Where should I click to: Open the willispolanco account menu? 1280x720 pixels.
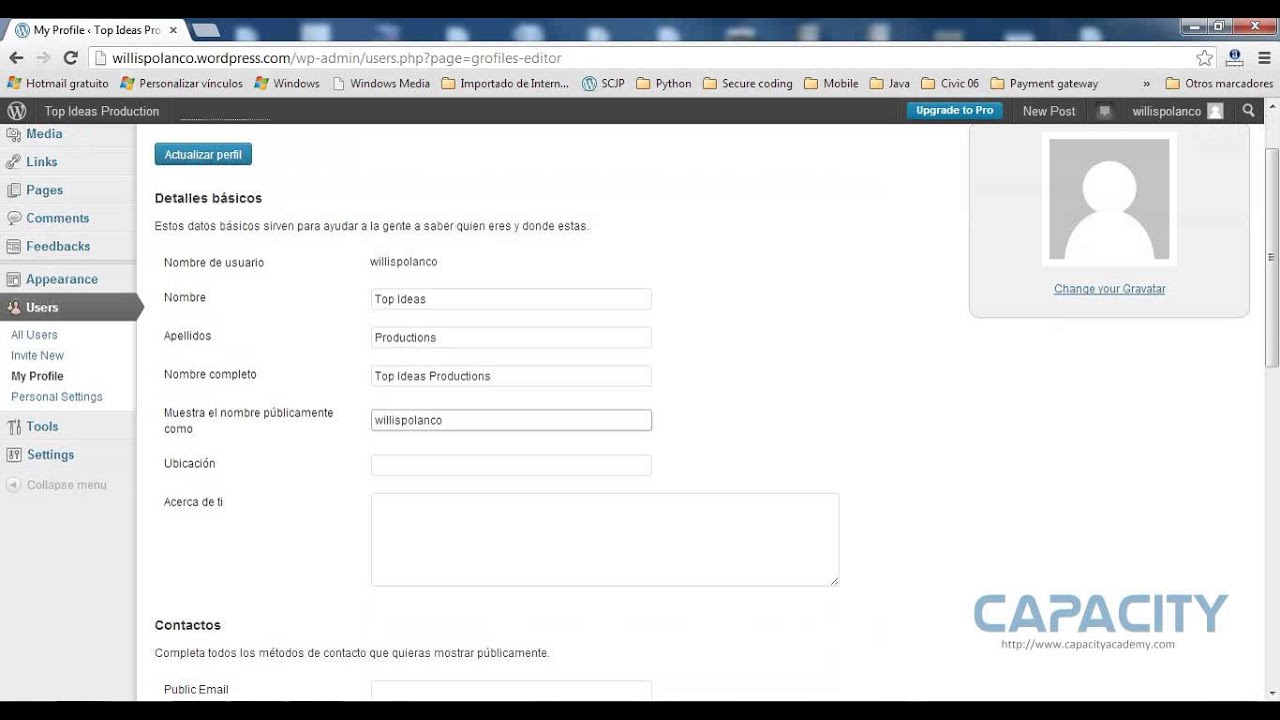click(x=1177, y=111)
